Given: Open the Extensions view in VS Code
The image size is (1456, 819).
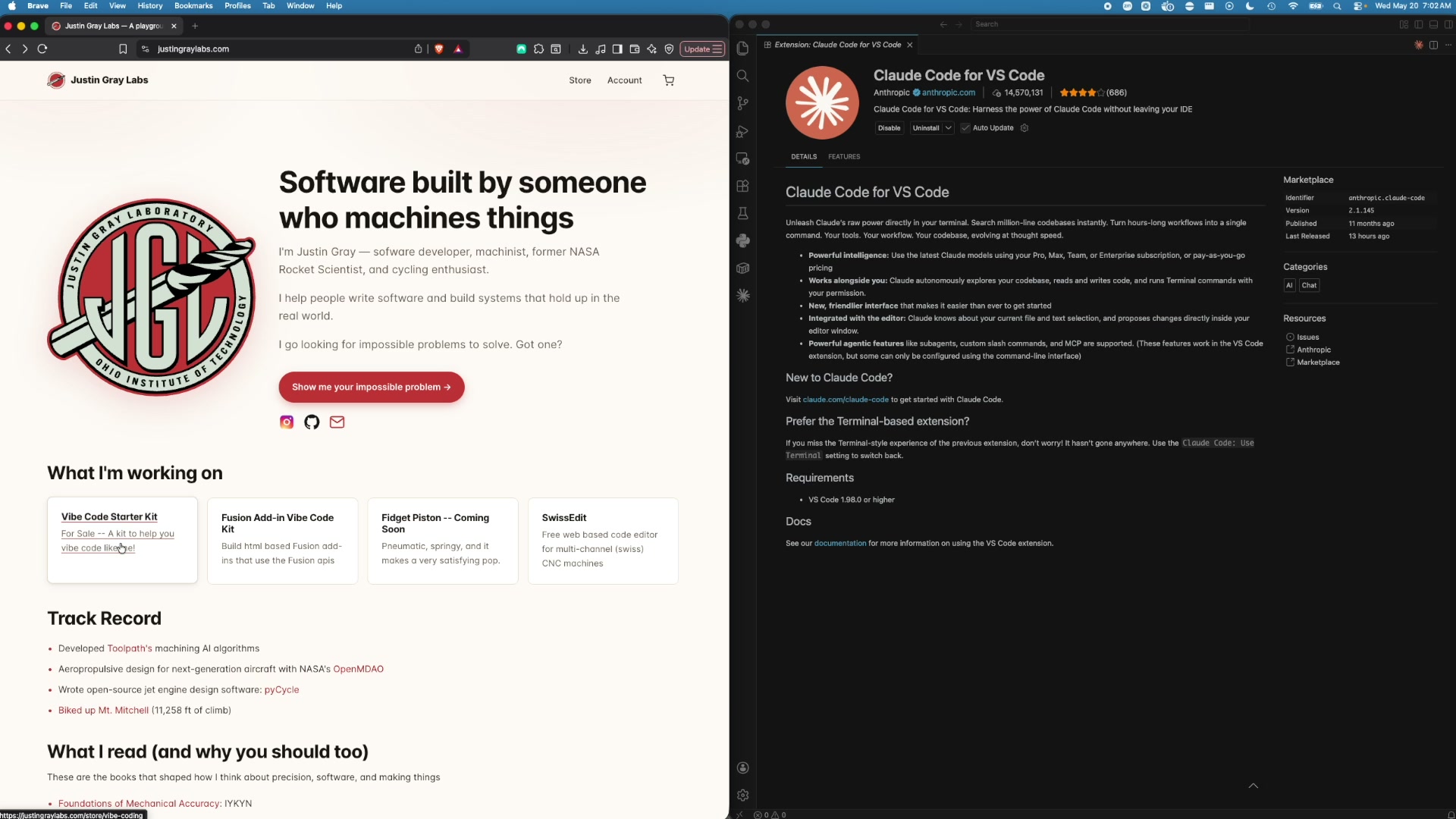Looking at the screenshot, I should [743, 186].
